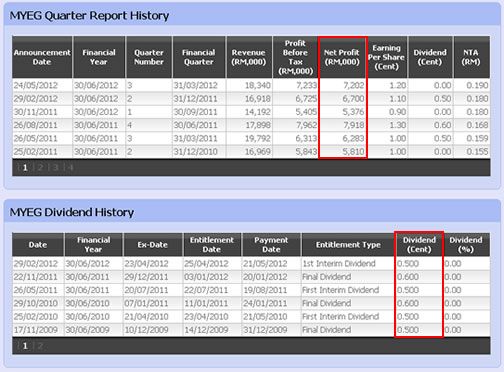
Task: Click NTA value 0.168
Action: click(477, 125)
